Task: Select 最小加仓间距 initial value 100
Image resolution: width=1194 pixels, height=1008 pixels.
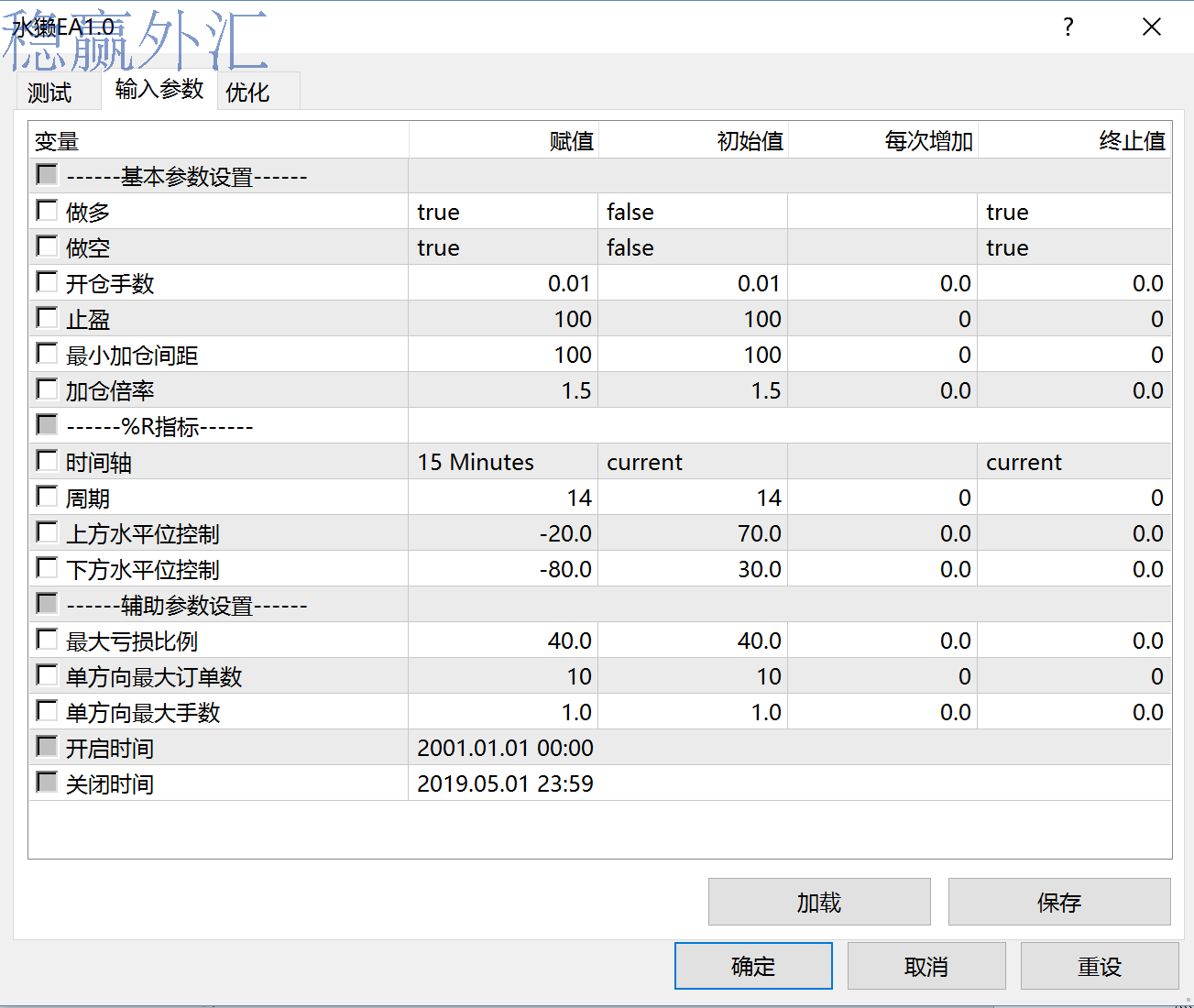Action: (693, 355)
